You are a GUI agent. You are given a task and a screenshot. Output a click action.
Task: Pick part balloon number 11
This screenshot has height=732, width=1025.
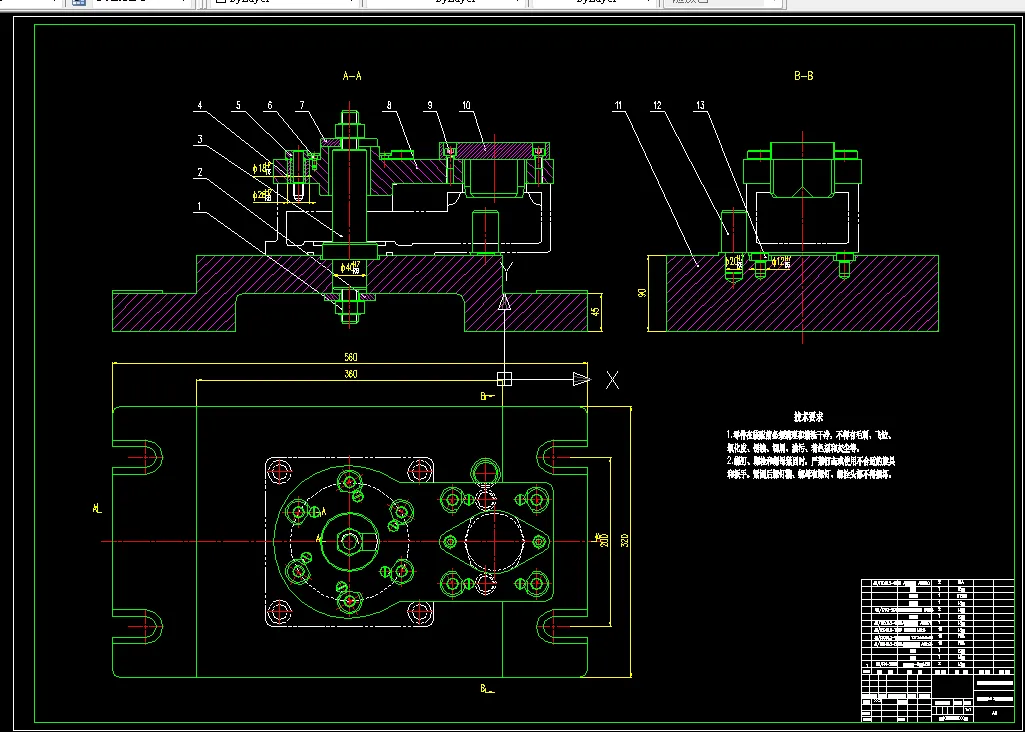tap(617, 105)
